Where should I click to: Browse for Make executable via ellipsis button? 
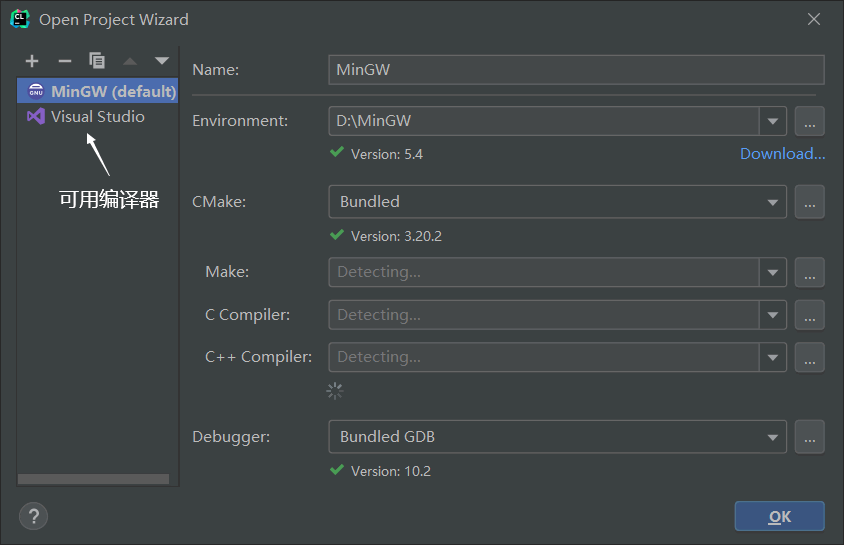tap(810, 272)
